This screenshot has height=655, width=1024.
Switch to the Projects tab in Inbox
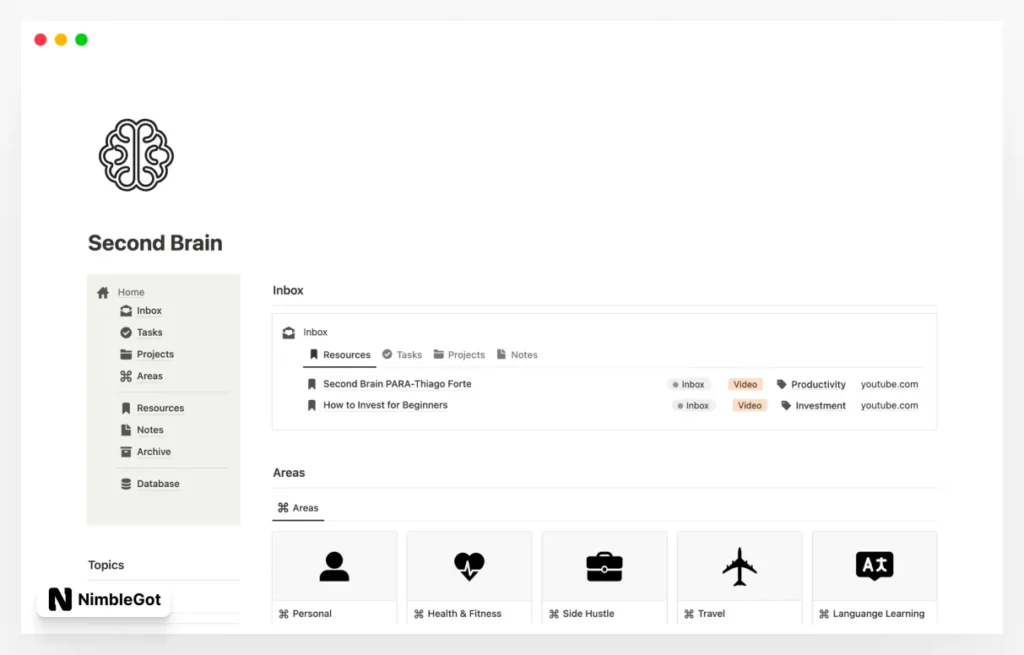tap(459, 355)
